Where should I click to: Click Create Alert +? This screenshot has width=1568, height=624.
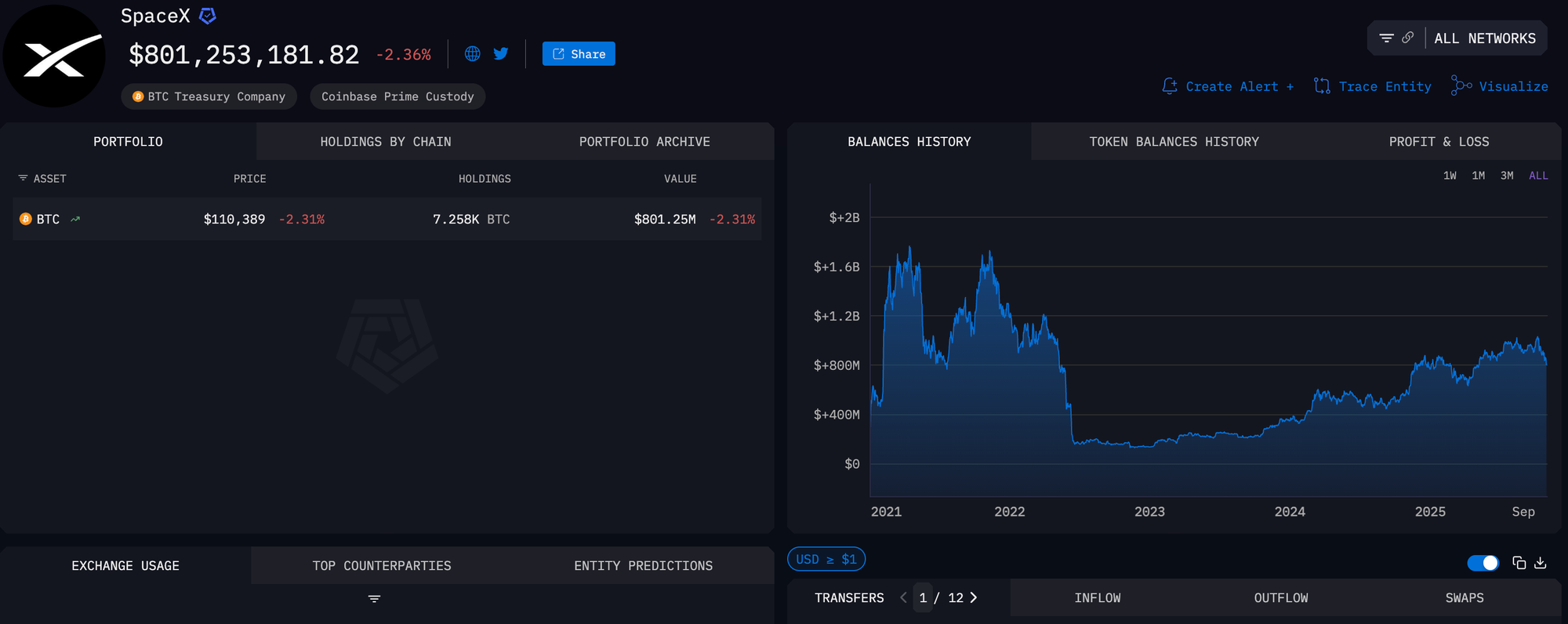pyautogui.click(x=1240, y=86)
